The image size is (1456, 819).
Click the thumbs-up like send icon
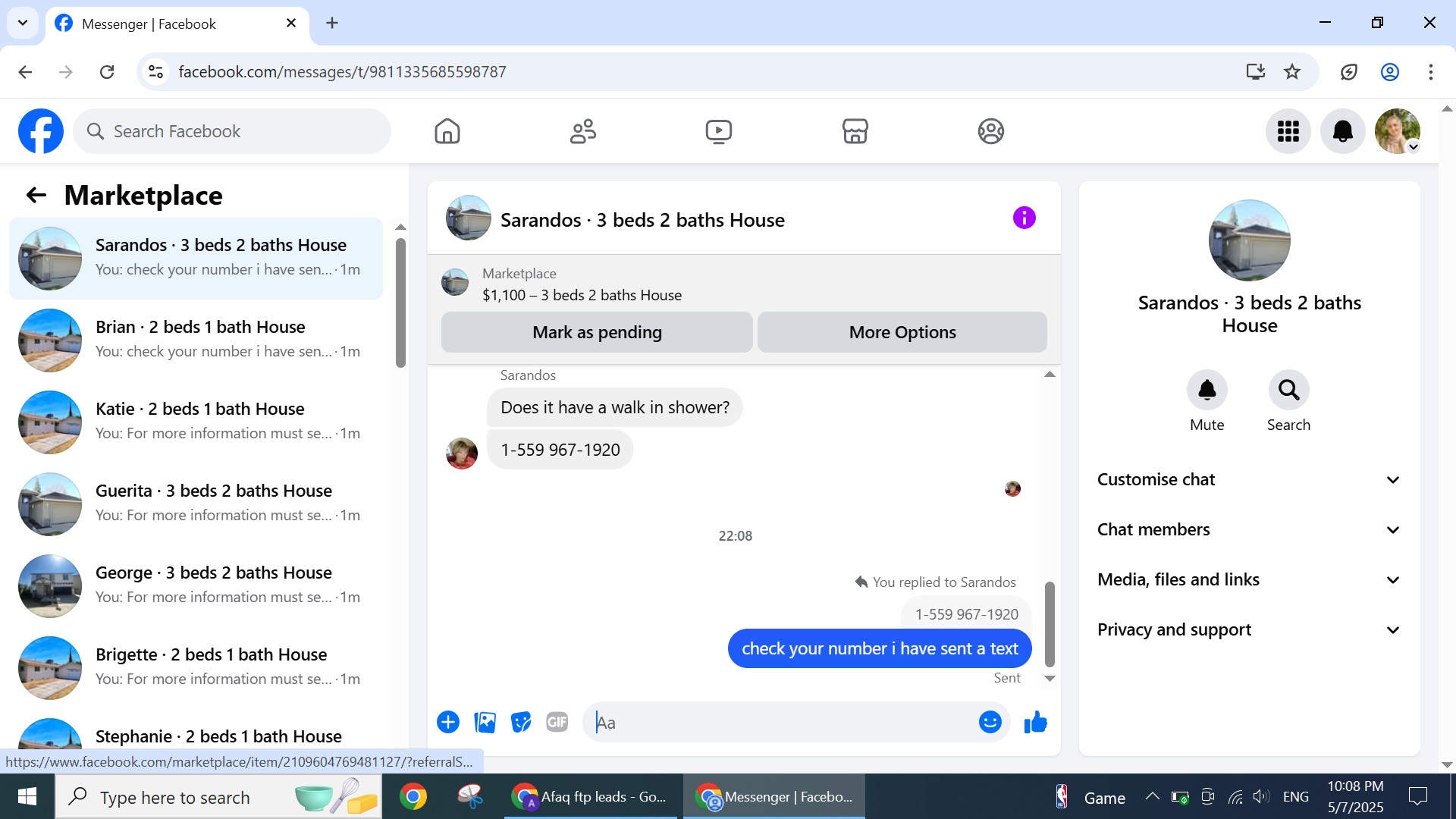1035,723
